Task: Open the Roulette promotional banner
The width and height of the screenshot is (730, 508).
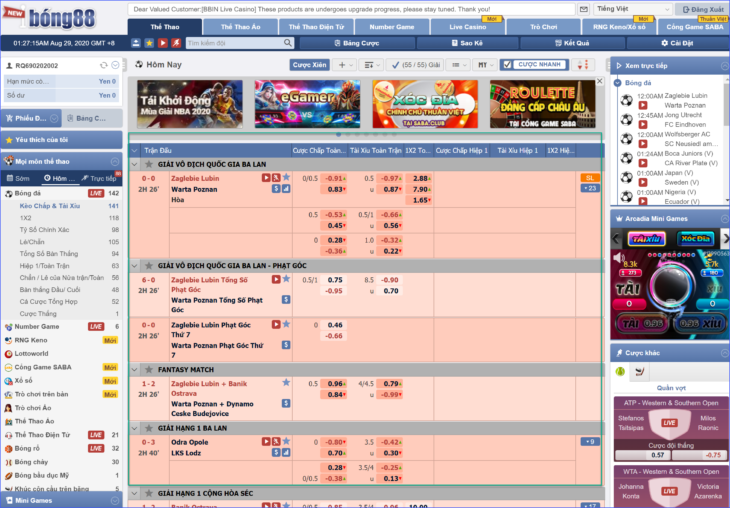Action: [542, 104]
